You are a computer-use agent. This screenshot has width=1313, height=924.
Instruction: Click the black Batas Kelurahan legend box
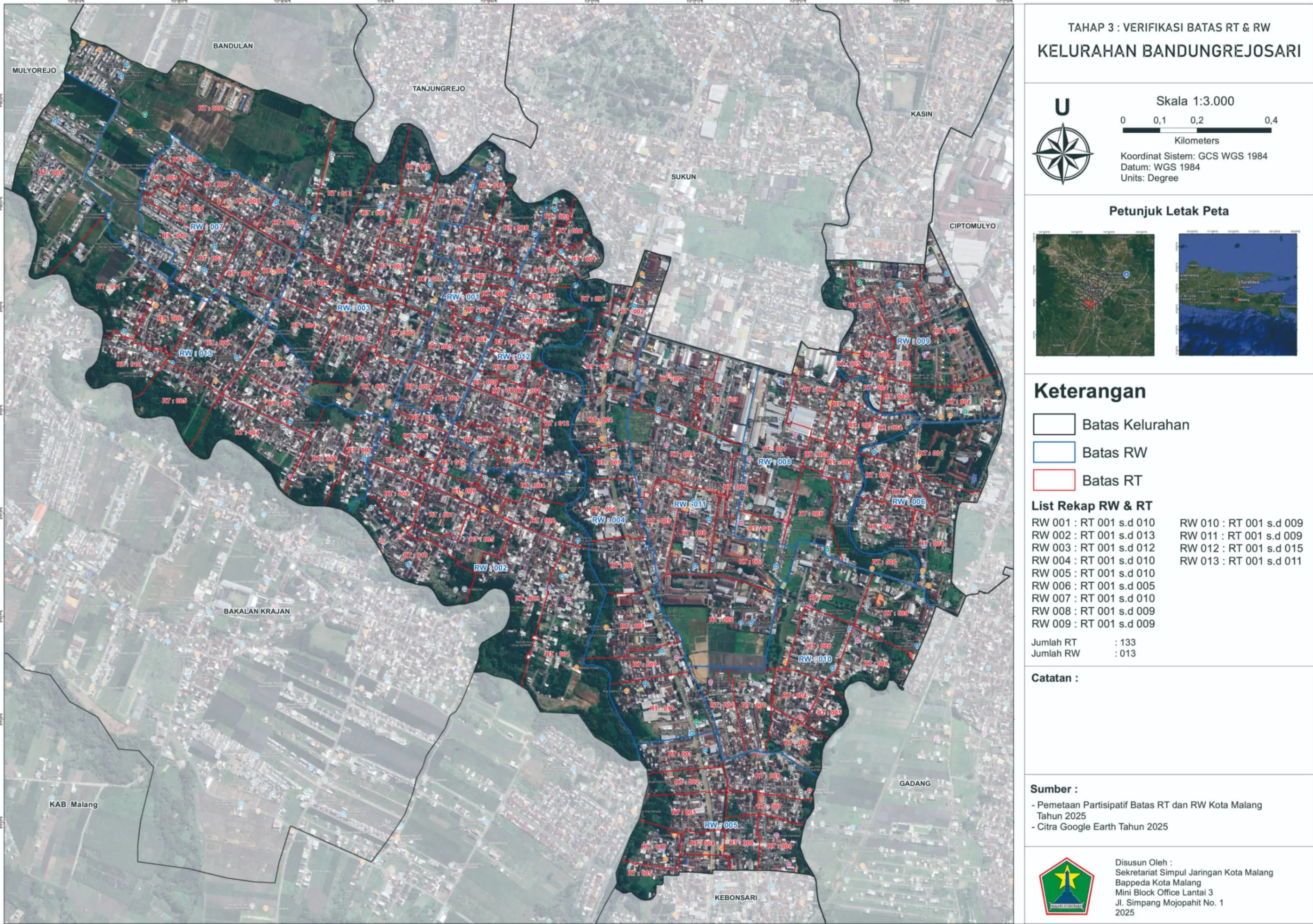1054,425
